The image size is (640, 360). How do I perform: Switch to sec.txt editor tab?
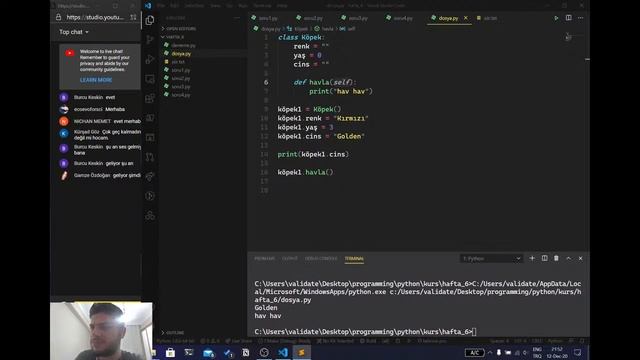pyautogui.click(x=487, y=18)
